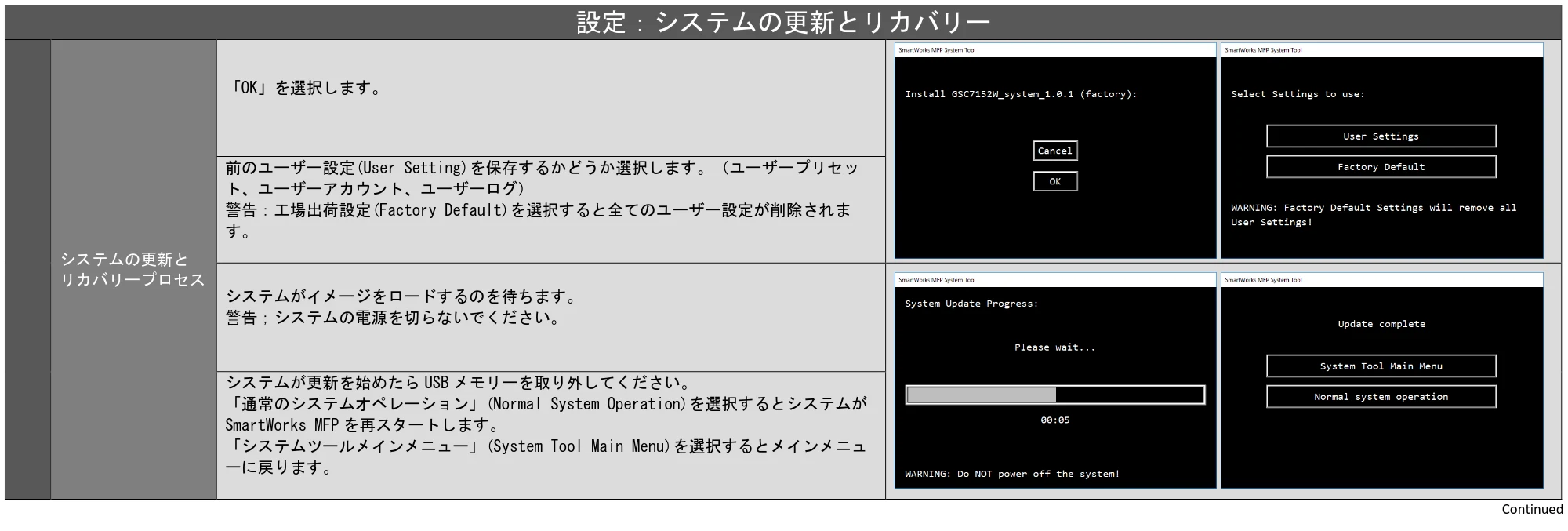Click the 00:05 elapsed time text
The image size is (1568, 531).
click(x=1054, y=420)
